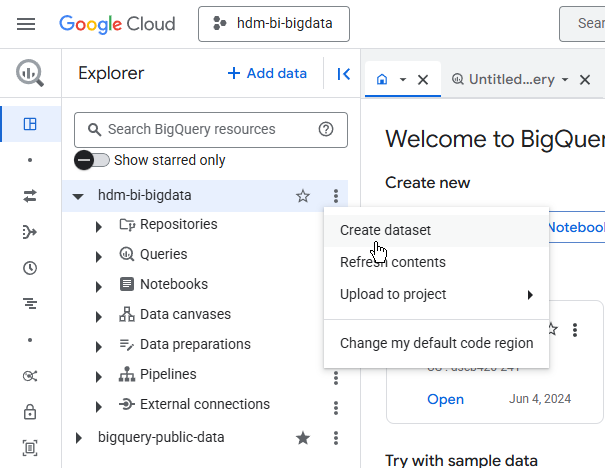
Task: Open the Dataform pipeline icon in sidebar
Action: [30, 232]
